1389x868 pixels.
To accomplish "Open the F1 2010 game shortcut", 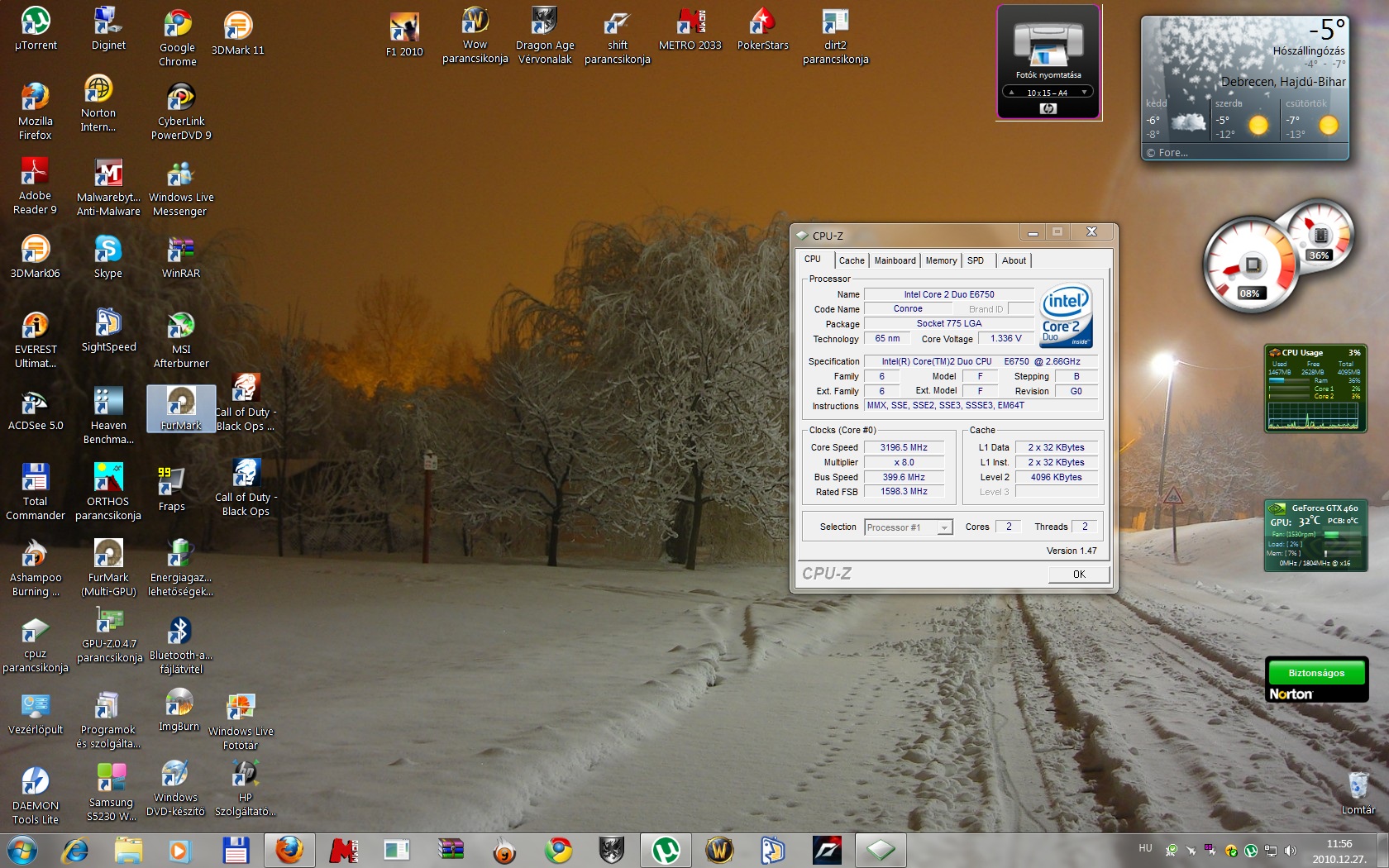I will pos(404,35).
